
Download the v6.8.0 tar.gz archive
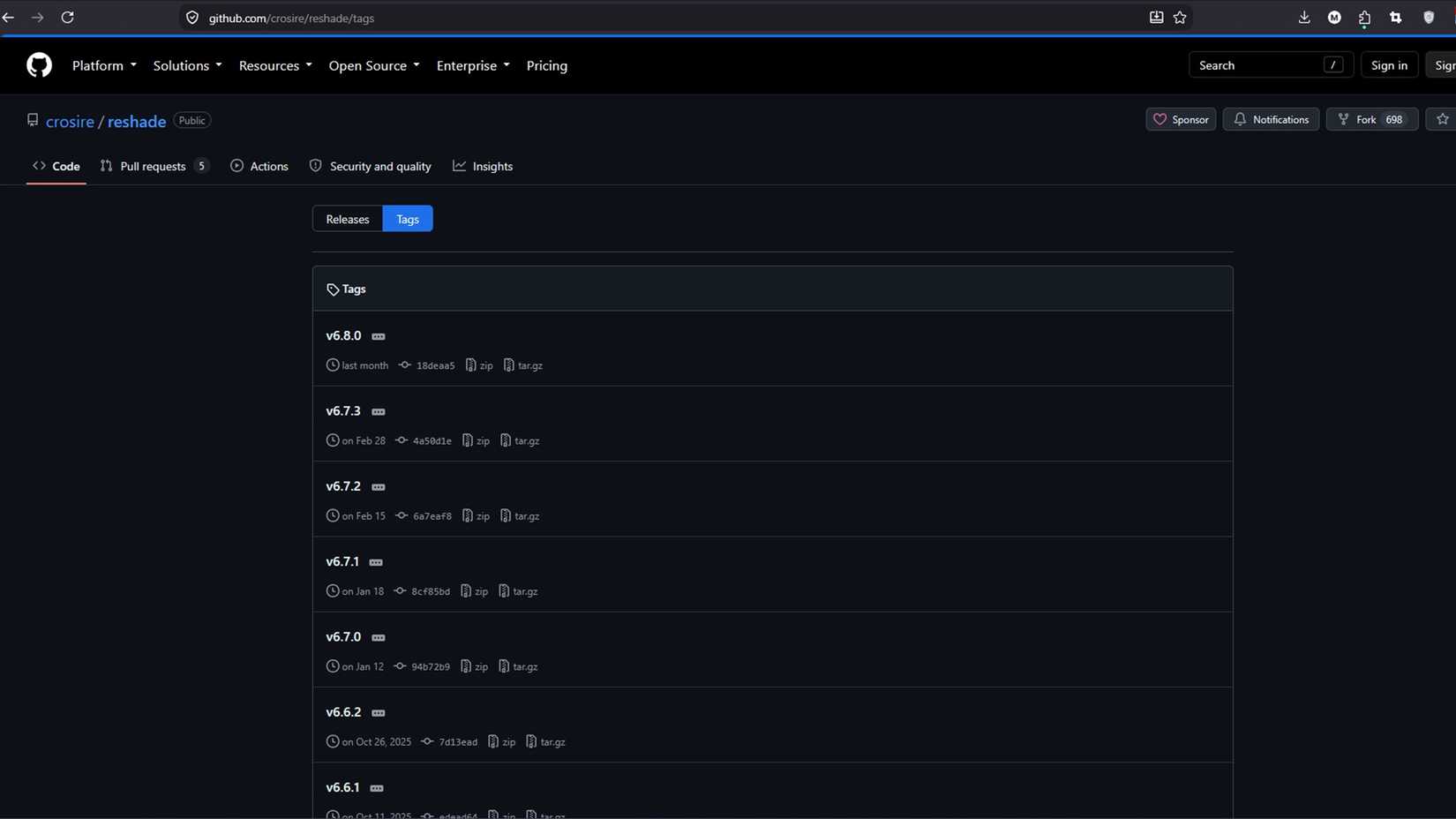pyautogui.click(x=523, y=365)
